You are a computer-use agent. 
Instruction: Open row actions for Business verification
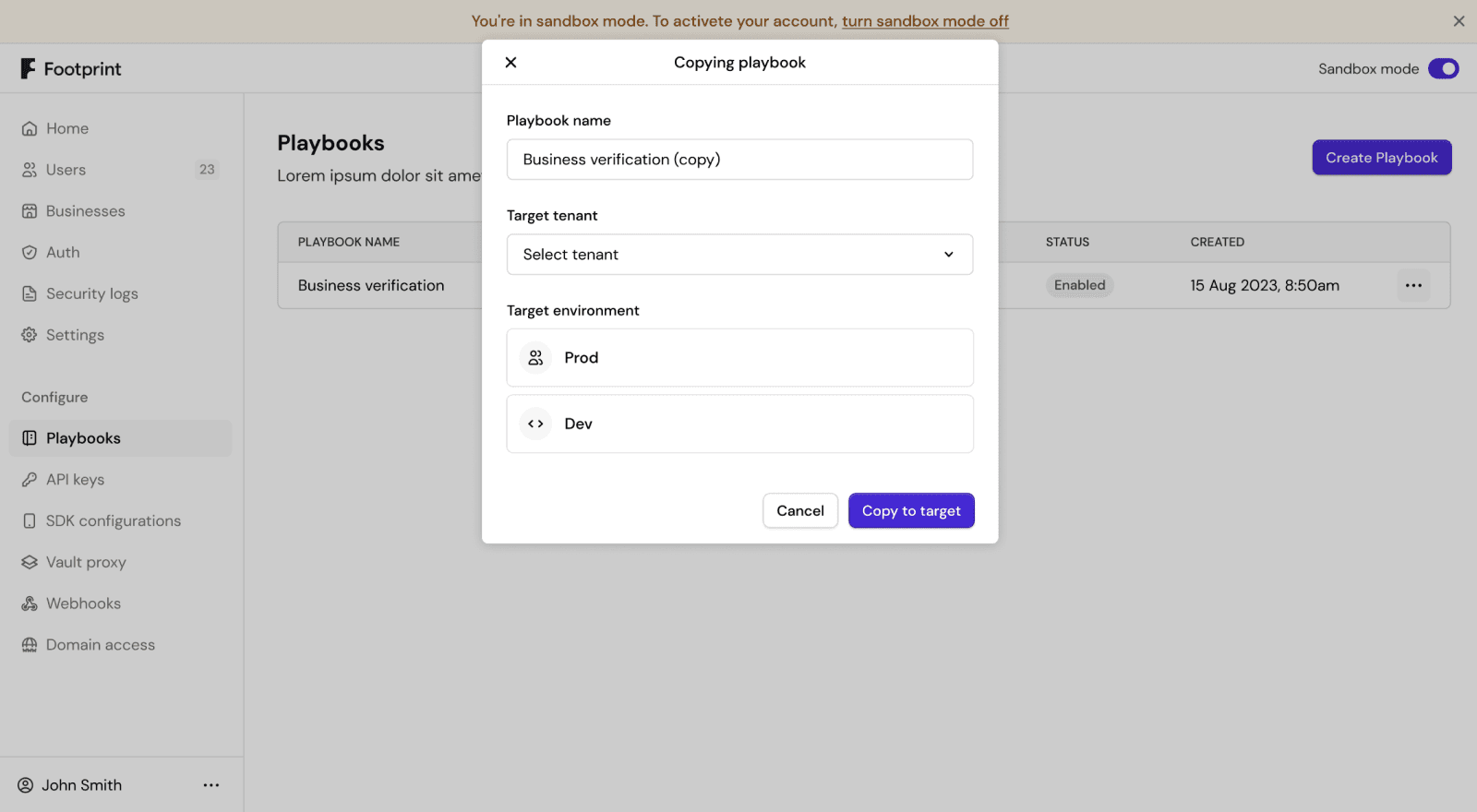tap(1413, 285)
